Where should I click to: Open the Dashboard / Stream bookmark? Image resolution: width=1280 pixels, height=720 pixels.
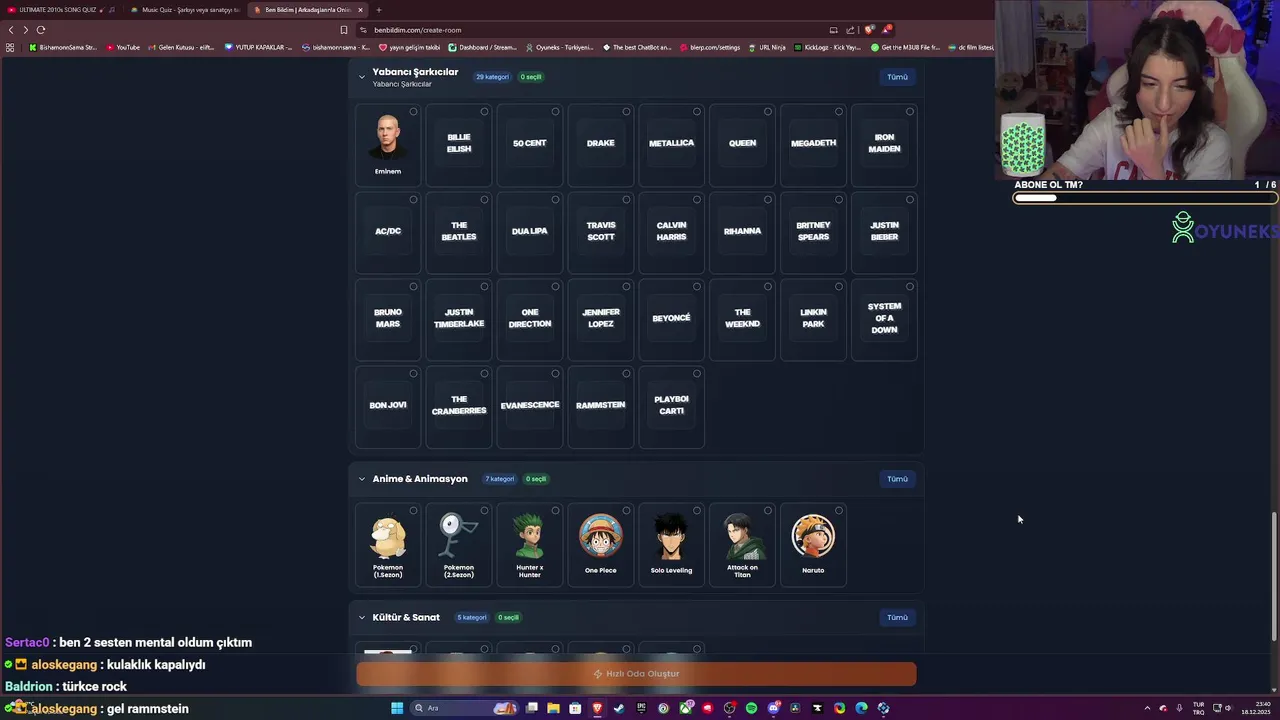pos(483,47)
